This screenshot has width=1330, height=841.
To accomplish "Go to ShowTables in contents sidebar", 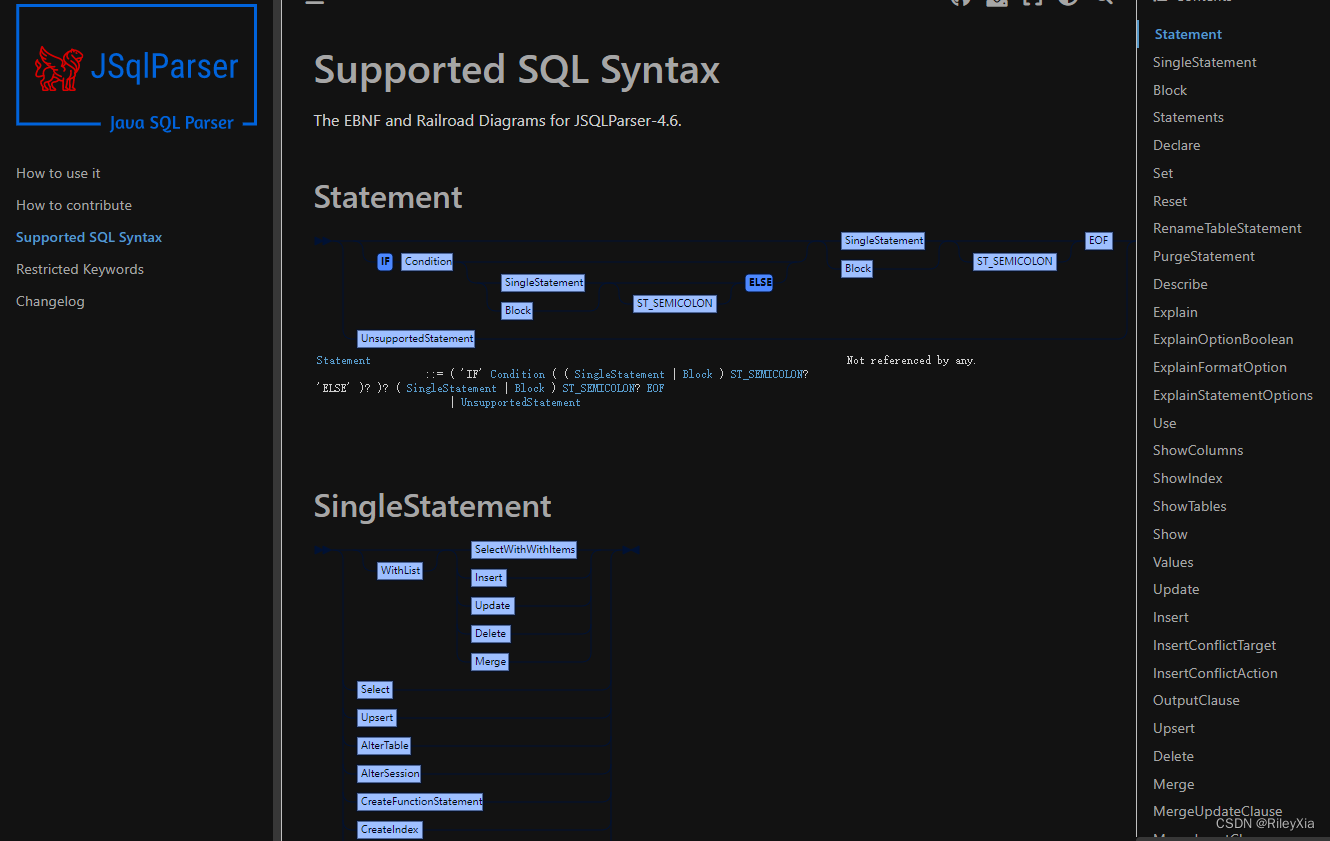I will pos(1189,506).
